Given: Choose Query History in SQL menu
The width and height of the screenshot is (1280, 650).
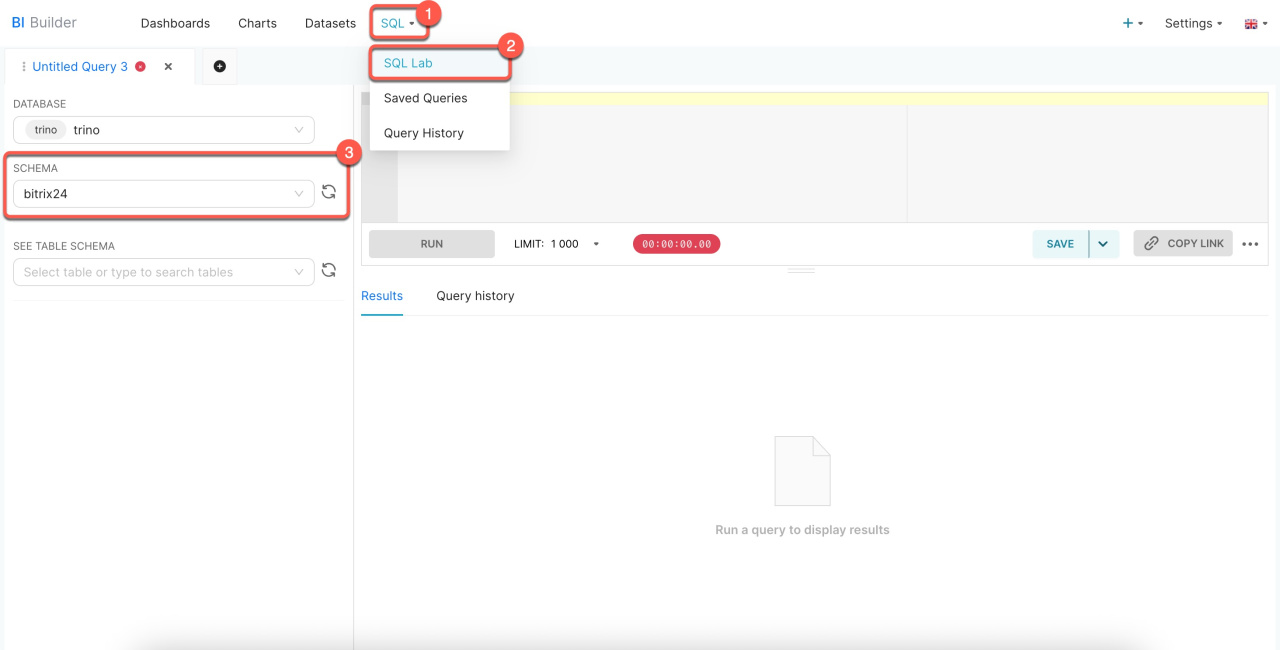Looking at the screenshot, I should [x=423, y=133].
